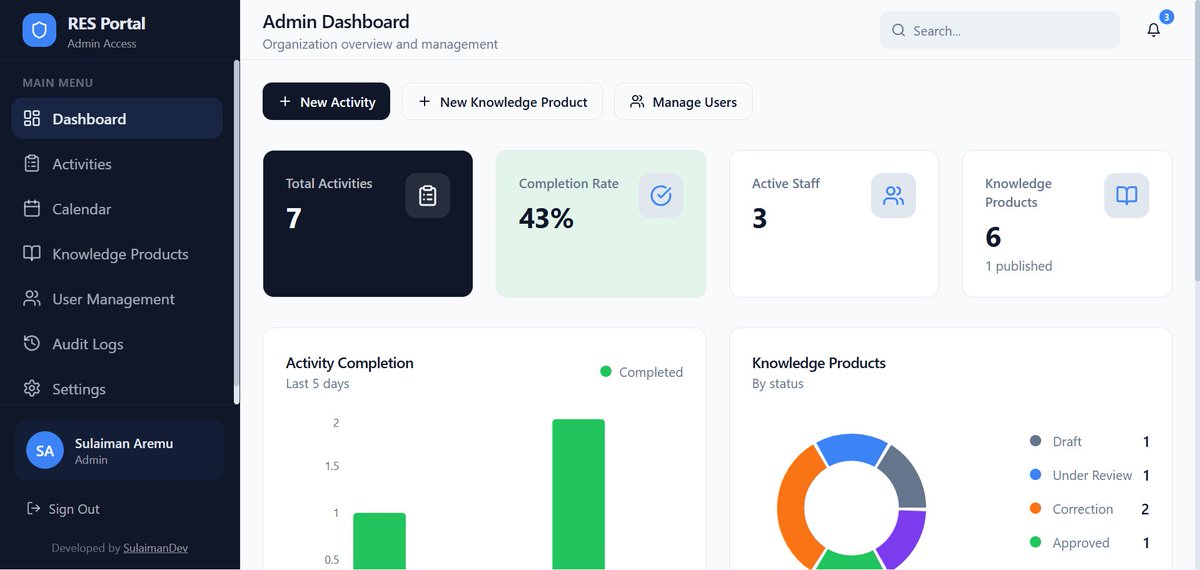Click the orange Correction legend swatch
This screenshot has width=1200, height=570.
1035,509
